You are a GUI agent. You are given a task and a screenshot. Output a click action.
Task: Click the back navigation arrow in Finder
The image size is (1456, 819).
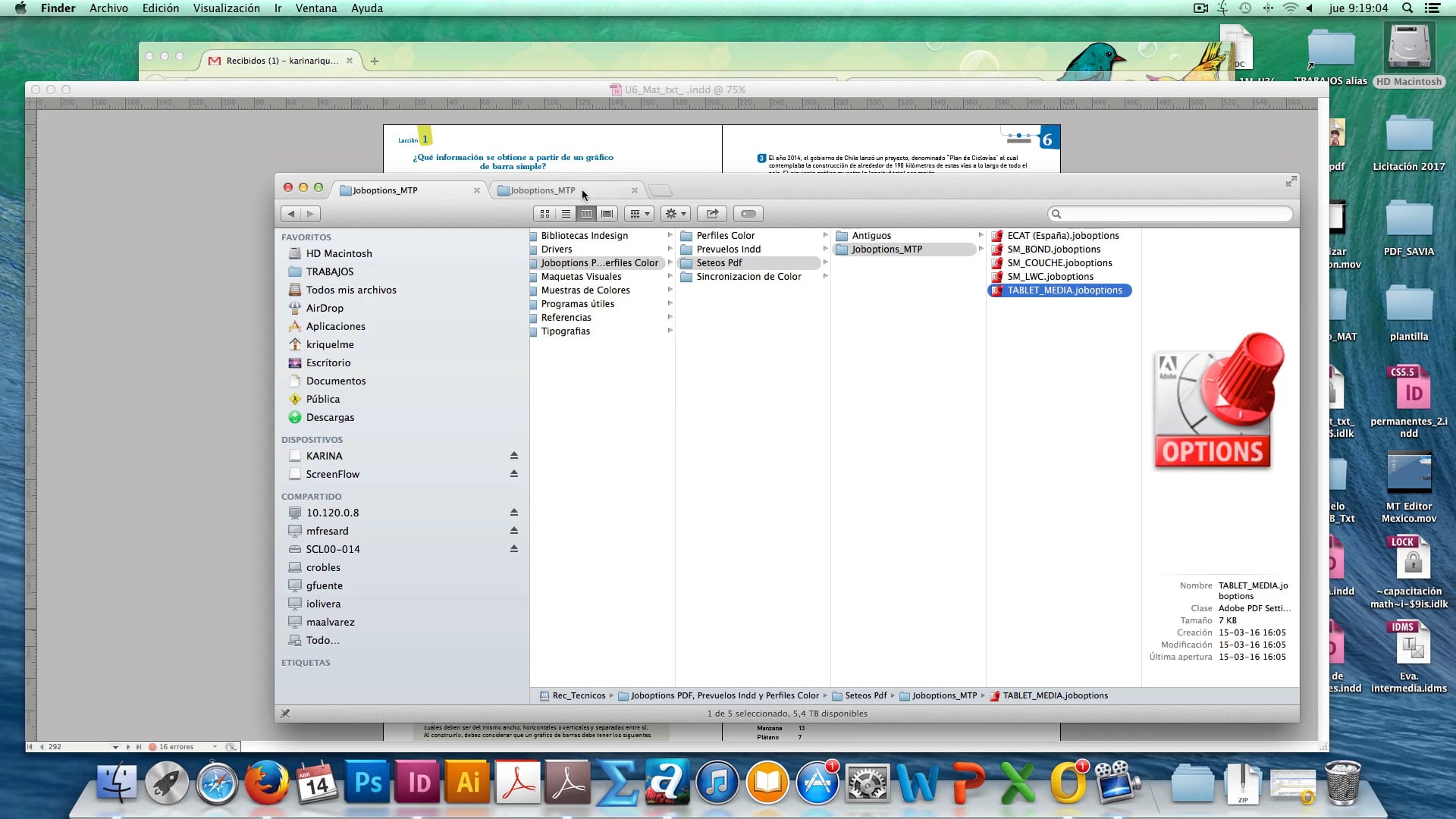(291, 213)
